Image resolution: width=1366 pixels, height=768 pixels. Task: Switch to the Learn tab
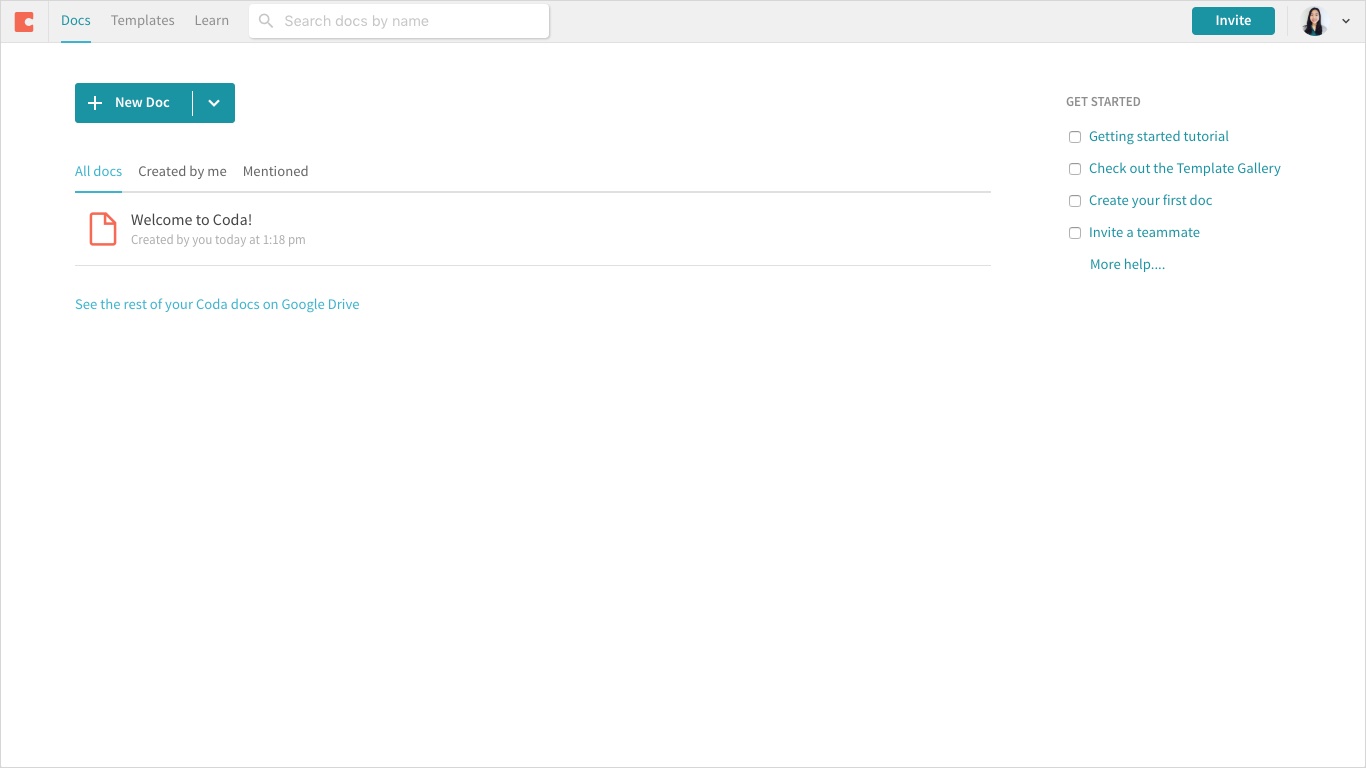pyautogui.click(x=212, y=20)
